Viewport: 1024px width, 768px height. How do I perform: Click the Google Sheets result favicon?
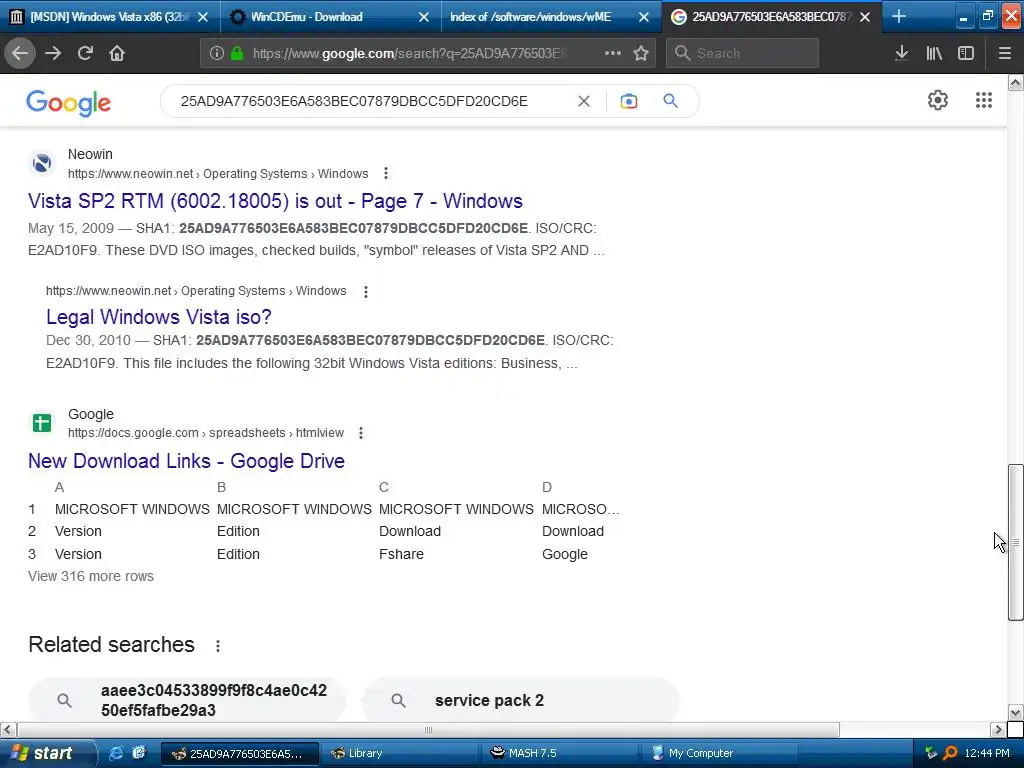42,423
